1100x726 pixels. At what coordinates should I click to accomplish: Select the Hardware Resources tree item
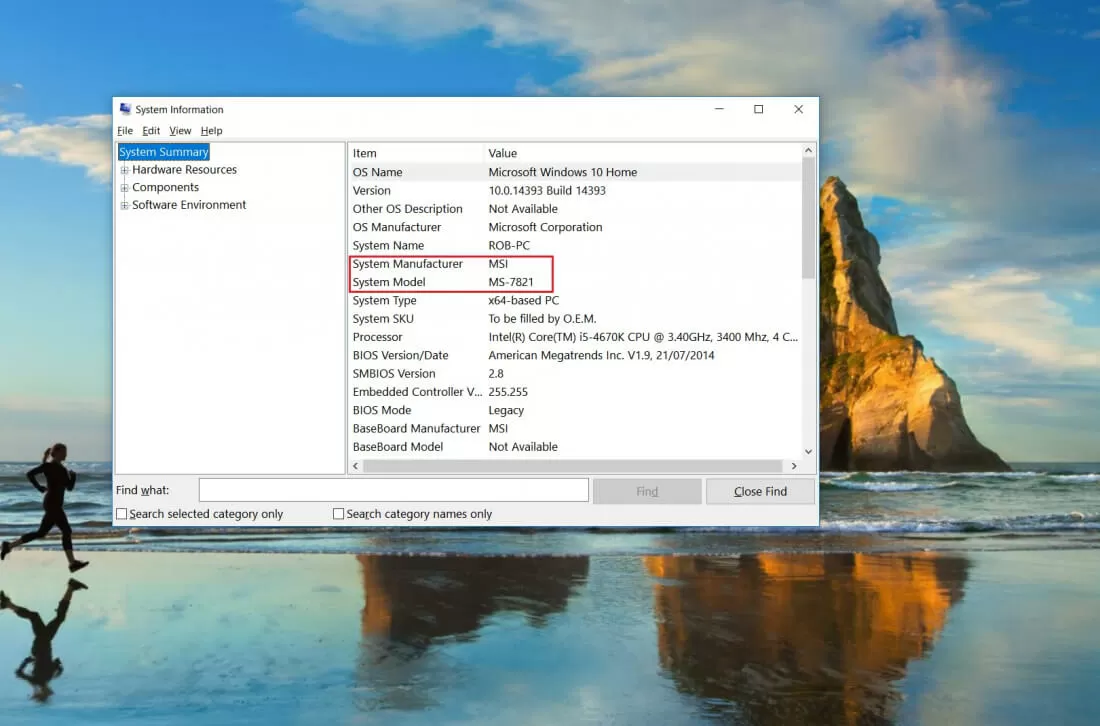pos(185,170)
